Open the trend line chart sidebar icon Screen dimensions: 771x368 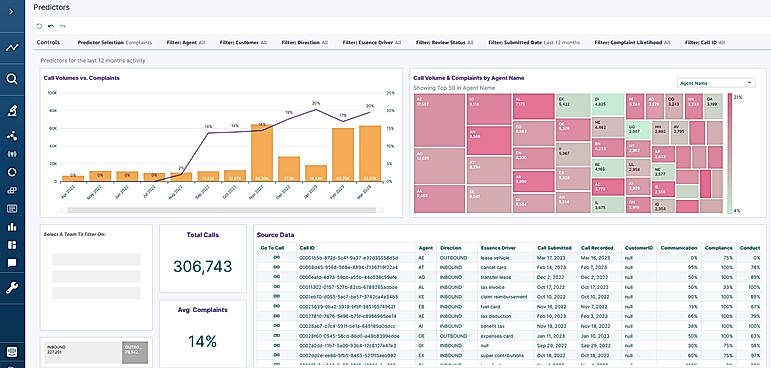click(x=12, y=48)
